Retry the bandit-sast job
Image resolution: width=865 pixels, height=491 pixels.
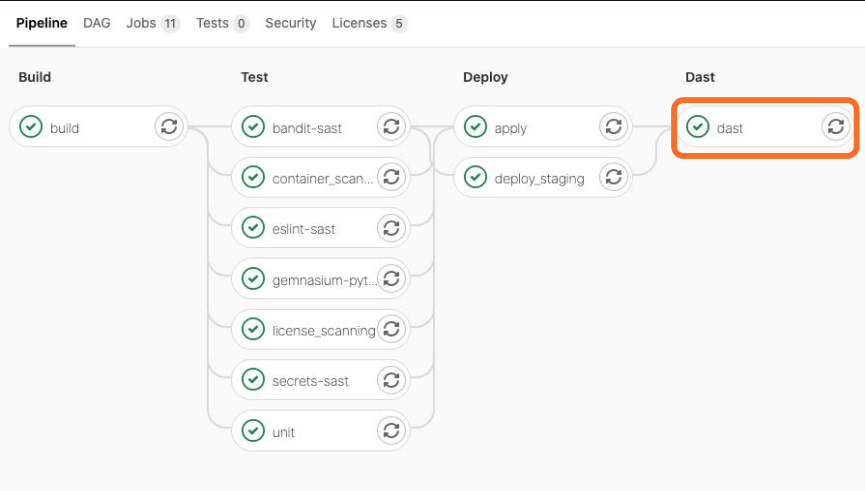(x=391, y=127)
